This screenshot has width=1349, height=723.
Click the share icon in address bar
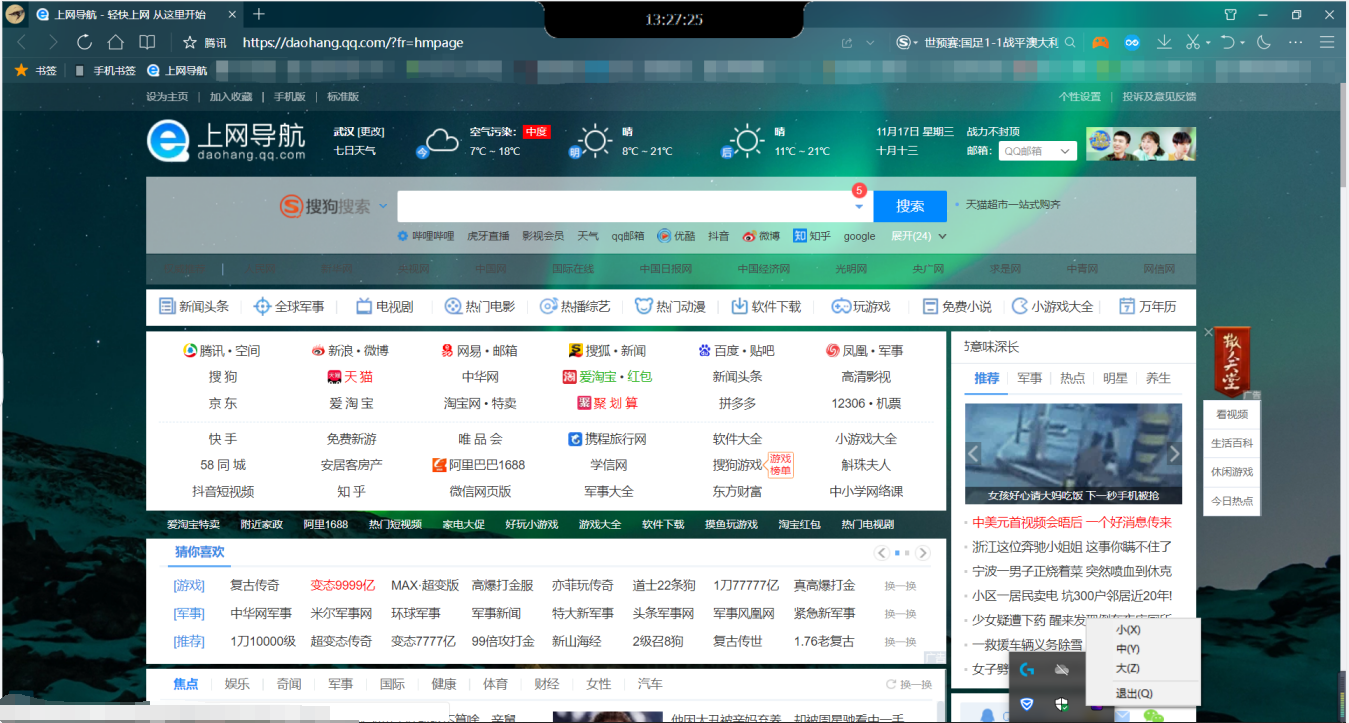click(x=847, y=43)
